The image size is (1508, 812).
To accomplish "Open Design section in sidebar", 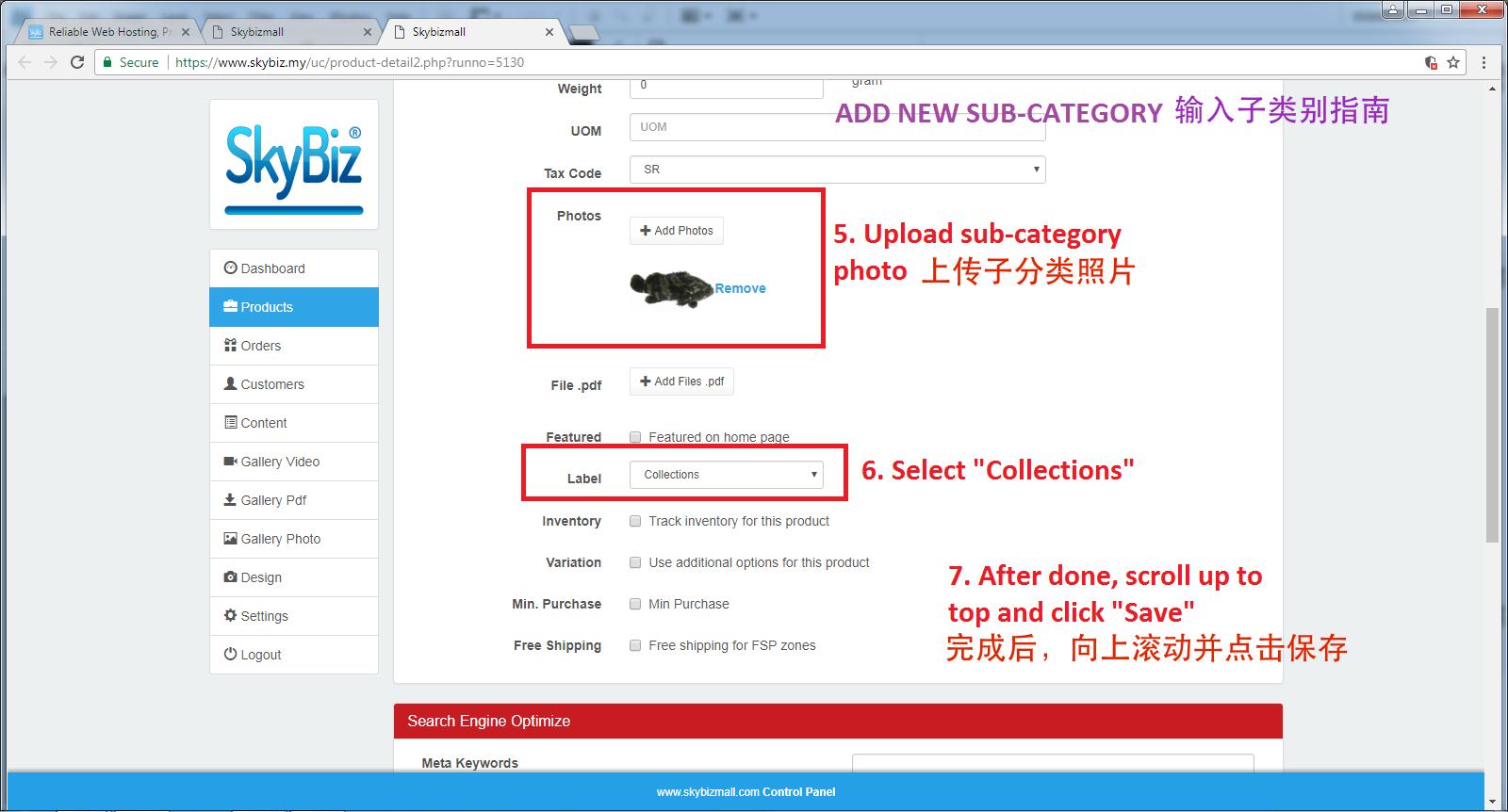I will pos(294,577).
